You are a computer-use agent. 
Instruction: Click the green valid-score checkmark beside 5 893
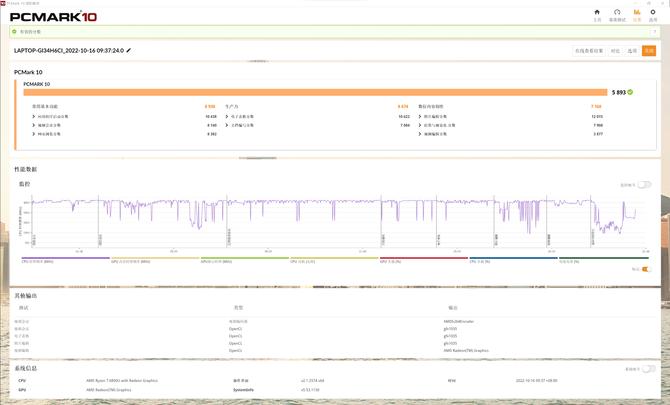coord(632,92)
